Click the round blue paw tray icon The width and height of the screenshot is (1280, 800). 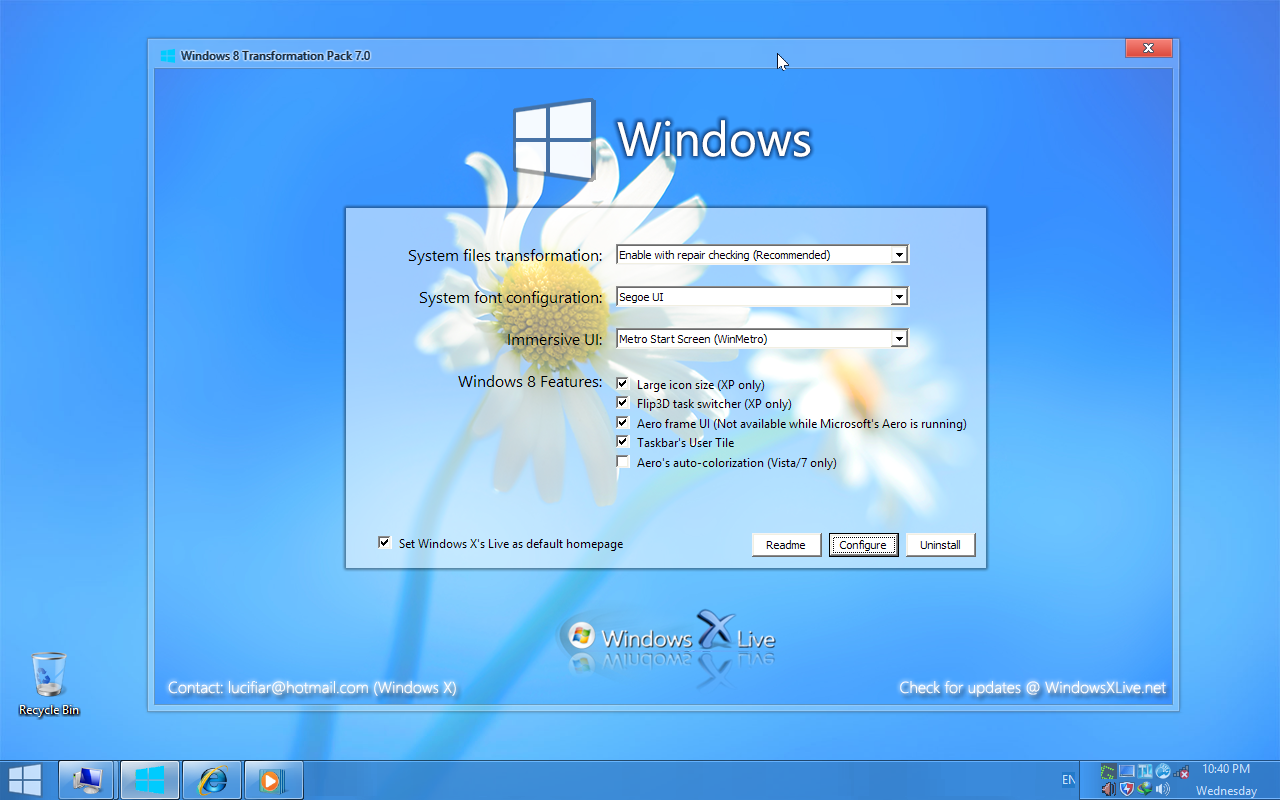pyautogui.click(x=1162, y=772)
